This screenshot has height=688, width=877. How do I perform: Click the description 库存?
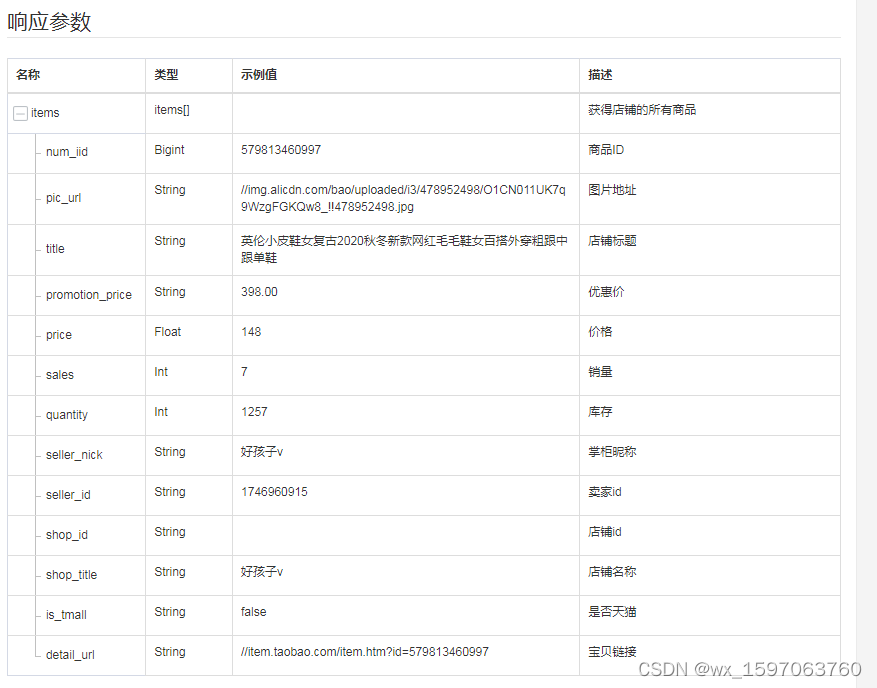click(600, 412)
